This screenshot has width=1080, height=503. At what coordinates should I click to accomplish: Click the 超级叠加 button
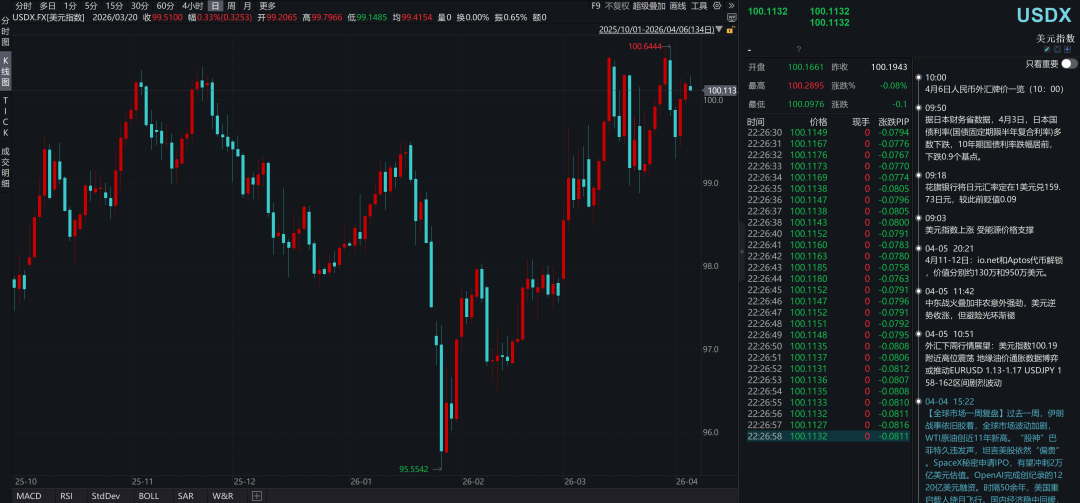click(x=648, y=6)
